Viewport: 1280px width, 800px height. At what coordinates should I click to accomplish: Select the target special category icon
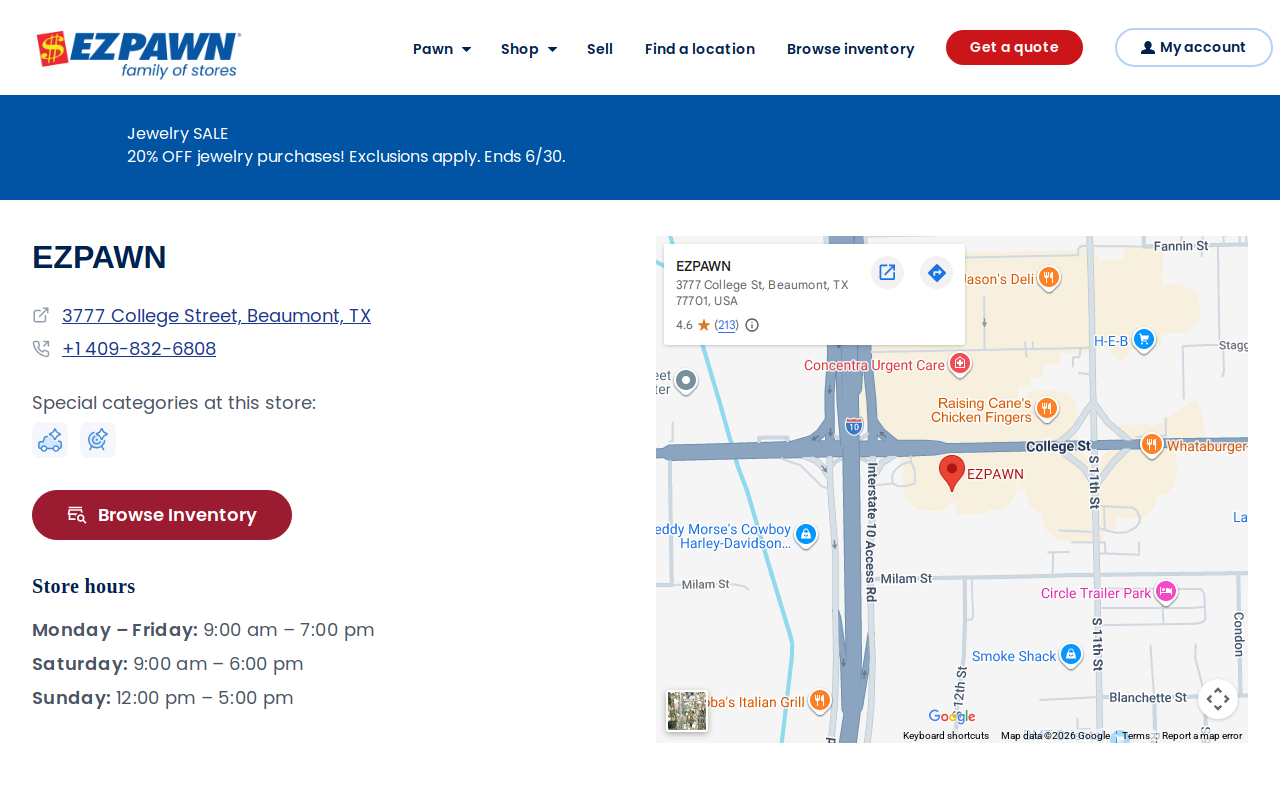pos(98,440)
